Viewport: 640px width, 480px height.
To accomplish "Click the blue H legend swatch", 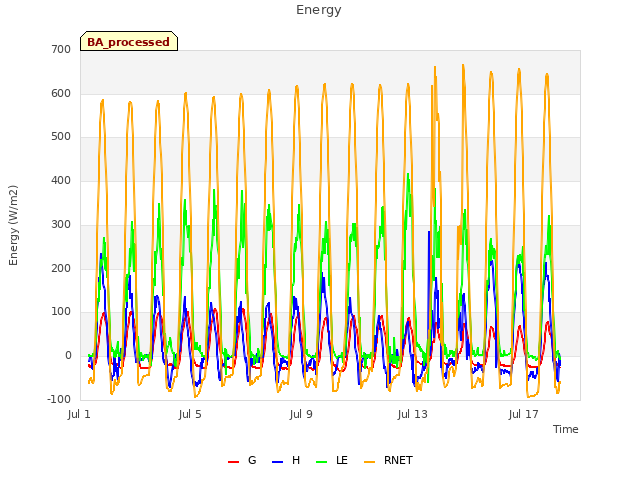I will (x=277, y=462).
